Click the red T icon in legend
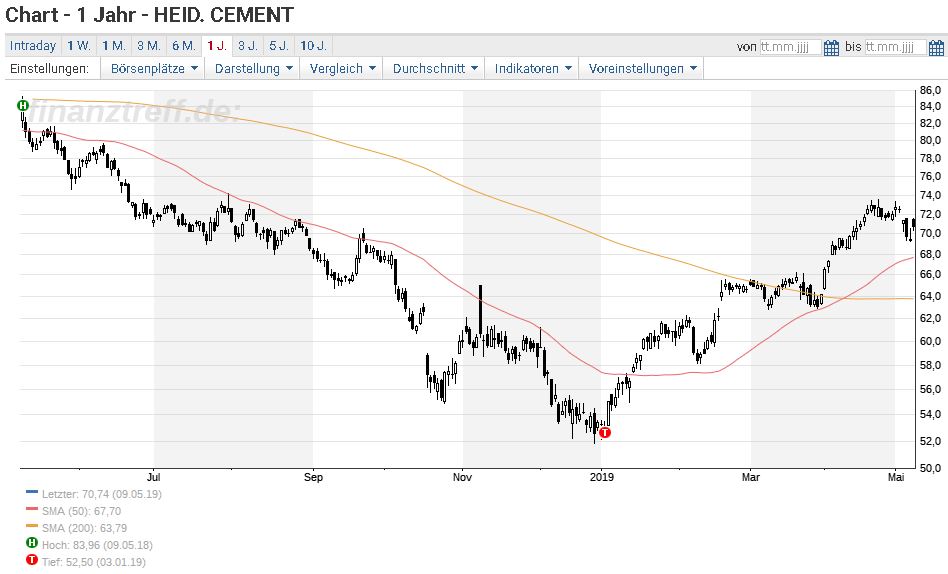 (x=32, y=560)
